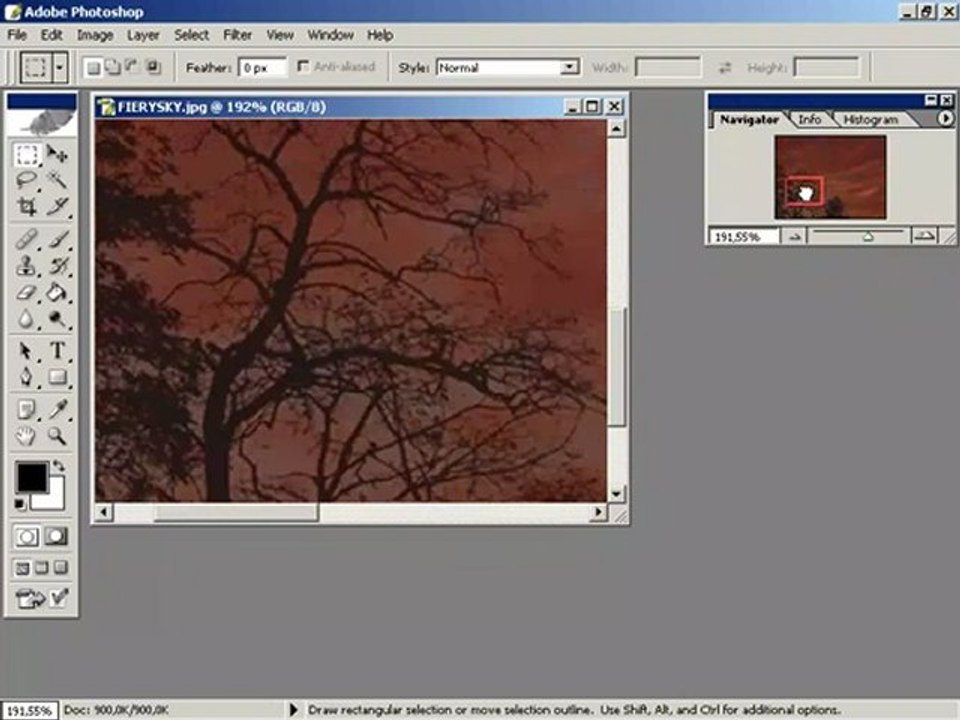The width and height of the screenshot is (960, 720).
Task: Toggle the Anti-aliased checkbox
Action: point(303,66)
